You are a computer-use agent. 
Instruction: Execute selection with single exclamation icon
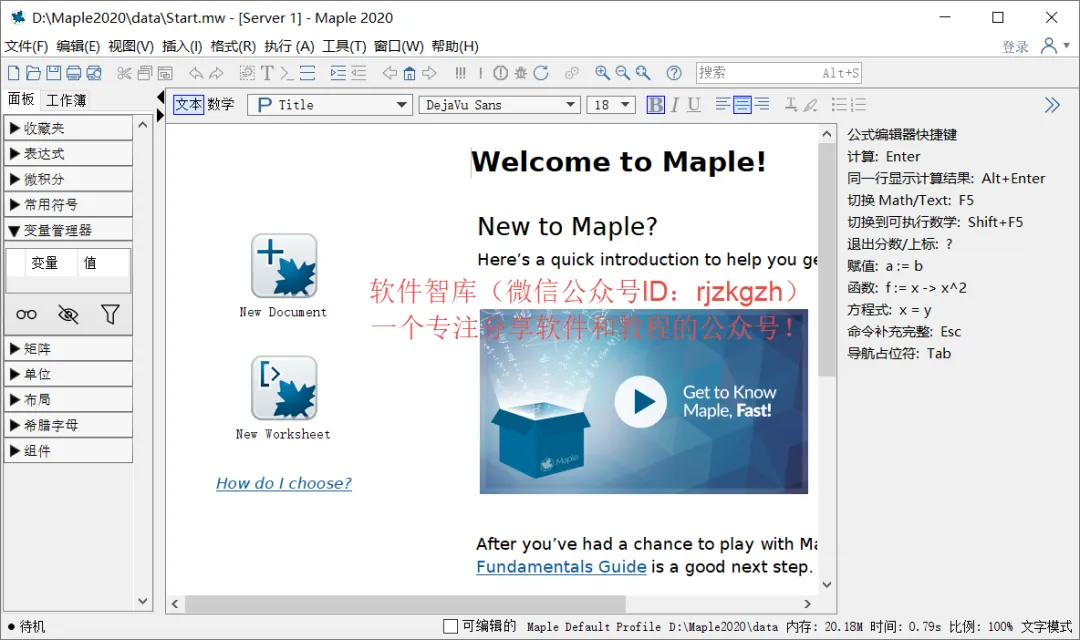(x=480, y=73)
